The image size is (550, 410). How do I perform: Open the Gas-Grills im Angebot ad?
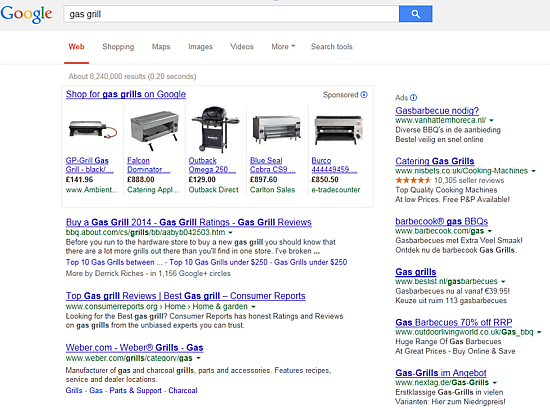click(441, 373)
